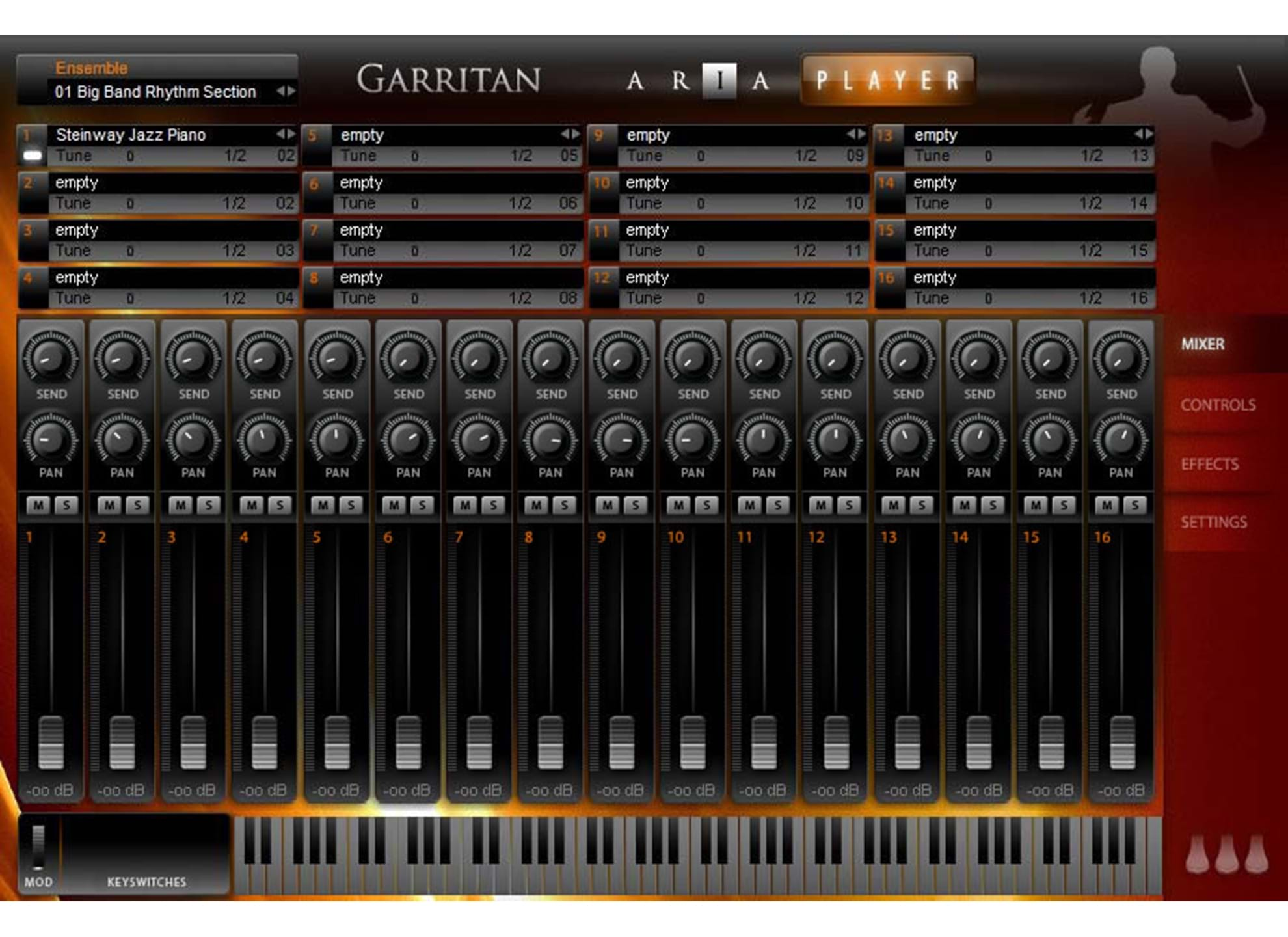Click the SEND knob on mixer channel 6

[408, 358]
